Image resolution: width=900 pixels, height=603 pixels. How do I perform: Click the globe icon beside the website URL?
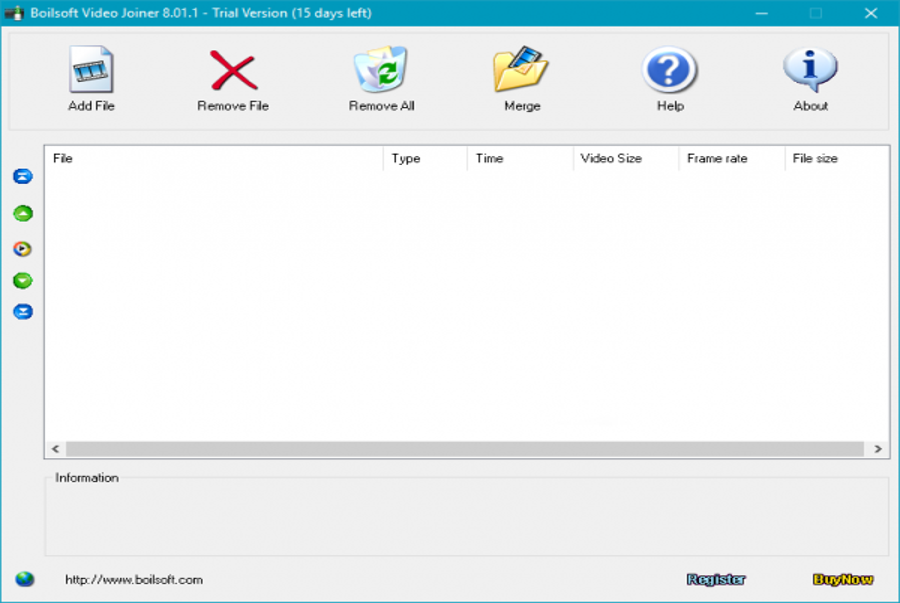coord(25,579)
